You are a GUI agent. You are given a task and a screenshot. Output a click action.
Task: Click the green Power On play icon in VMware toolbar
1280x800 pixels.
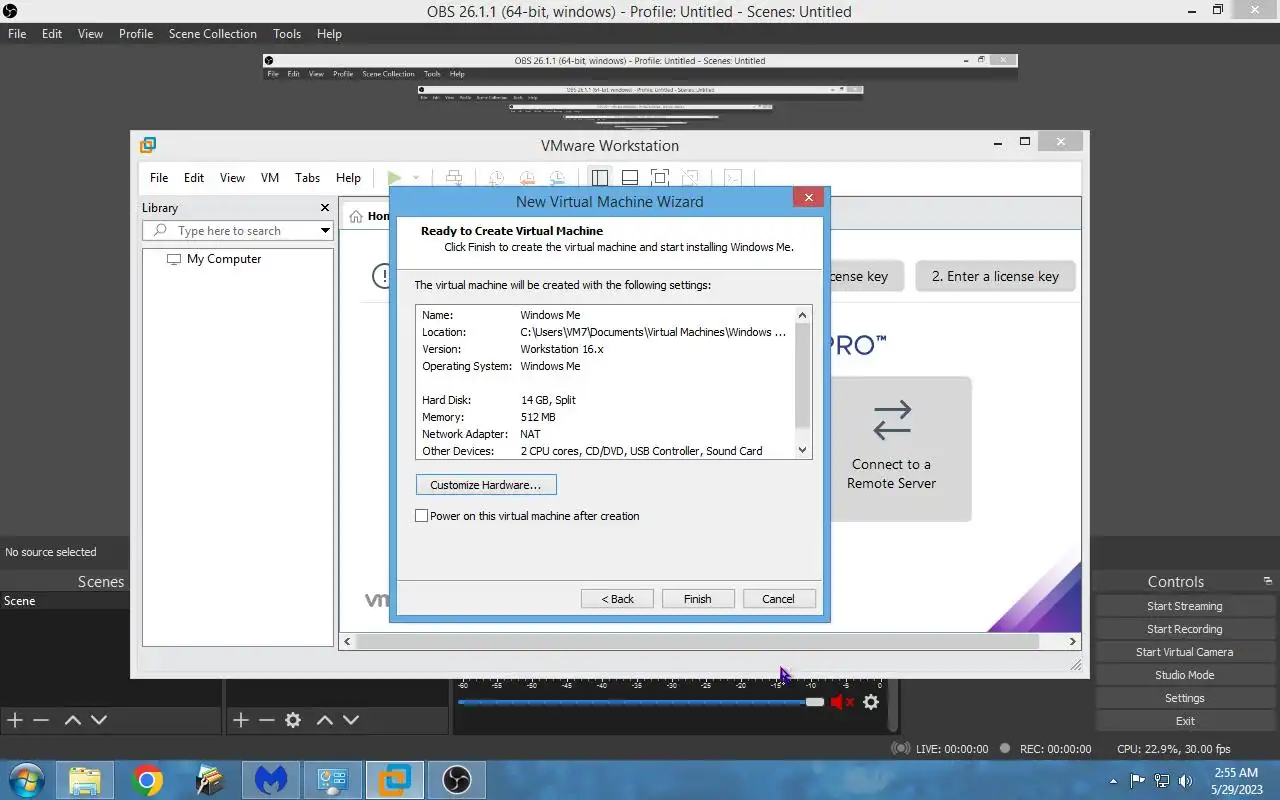coord(394,178)
